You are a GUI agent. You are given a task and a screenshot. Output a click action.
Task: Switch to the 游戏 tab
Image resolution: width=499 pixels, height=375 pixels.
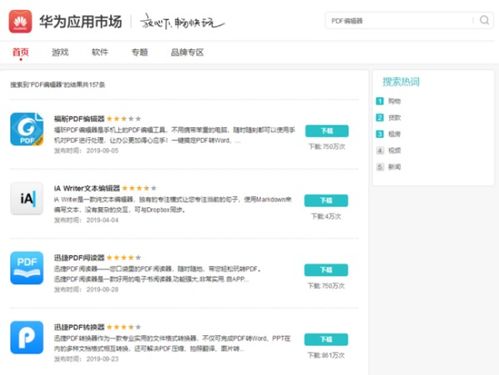tap(60, 52)
